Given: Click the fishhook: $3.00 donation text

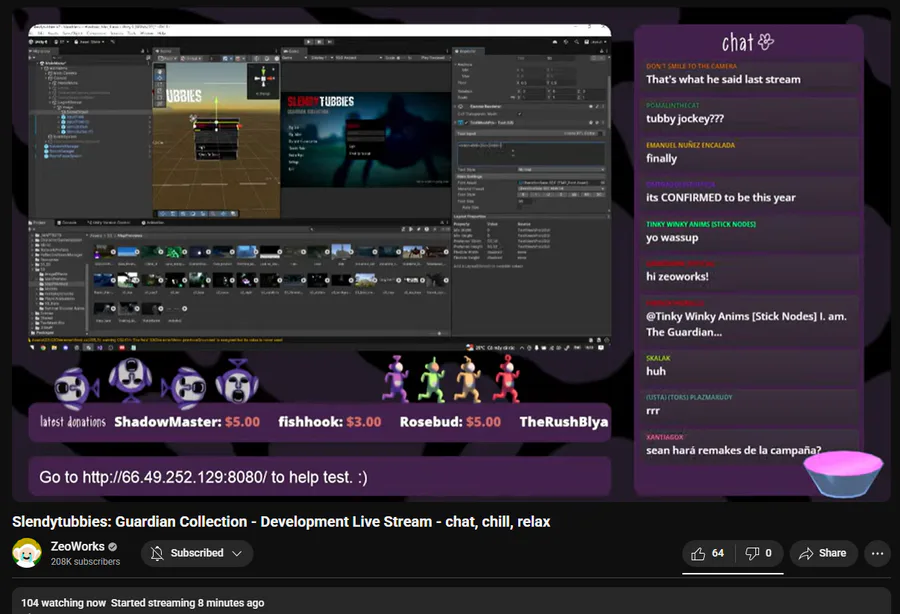Looking at the screenshot, I should click(329, 422).
